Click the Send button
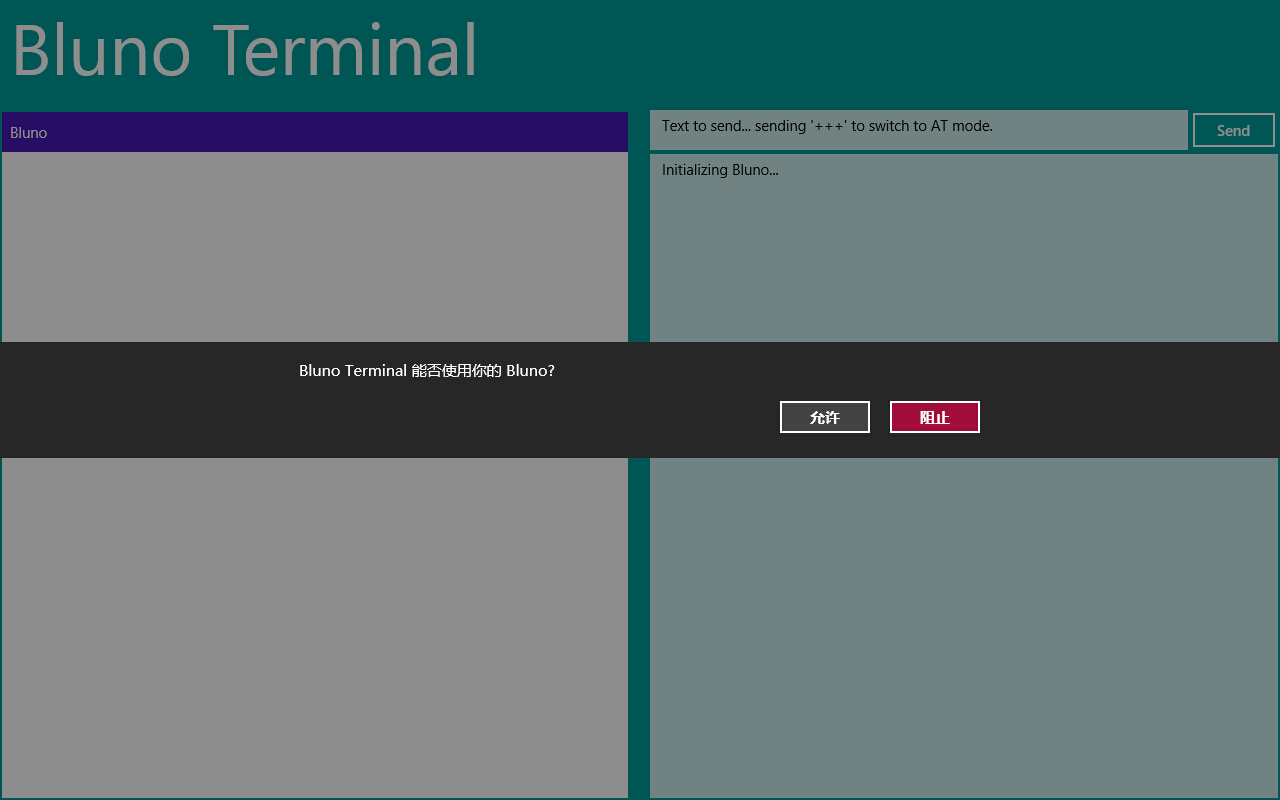Image resolution: width=1280 pixels, height=800 pixels. 1234,130
